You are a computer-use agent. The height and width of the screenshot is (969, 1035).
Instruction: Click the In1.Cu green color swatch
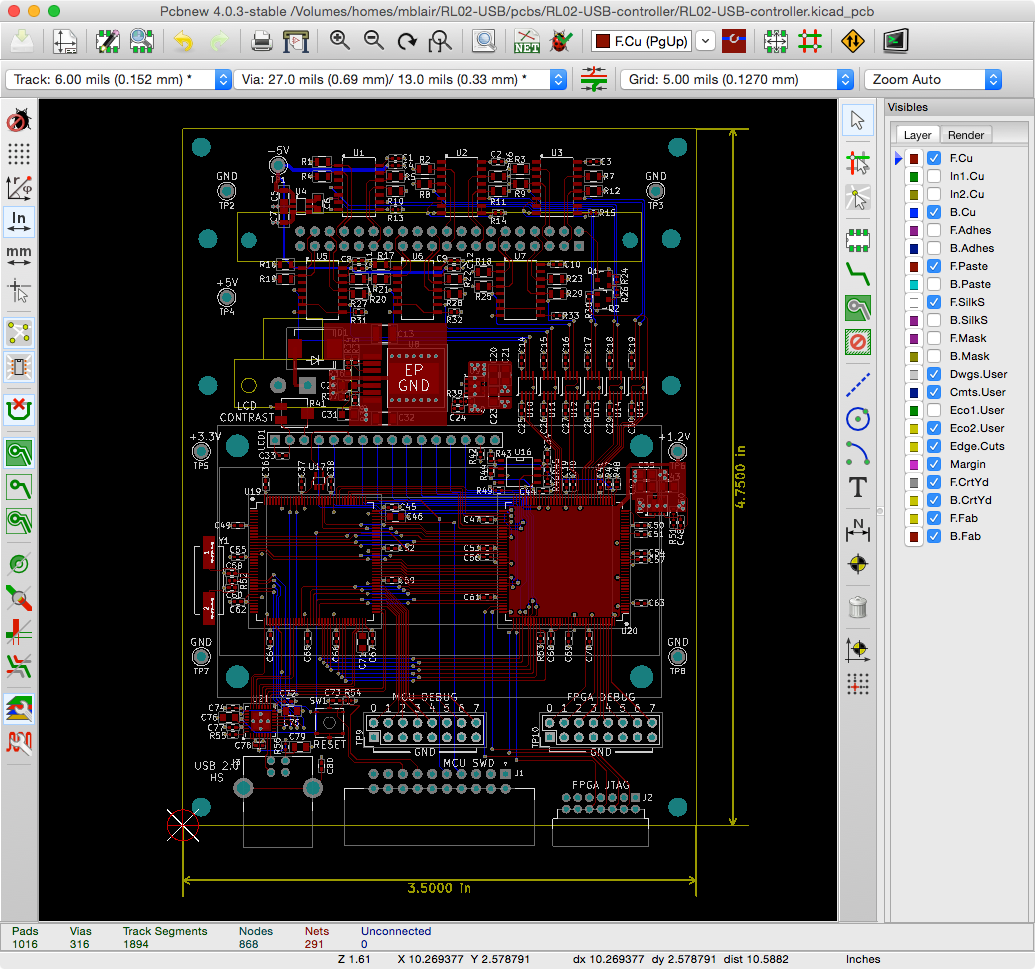pyautogui.click(x=914, y=177)
